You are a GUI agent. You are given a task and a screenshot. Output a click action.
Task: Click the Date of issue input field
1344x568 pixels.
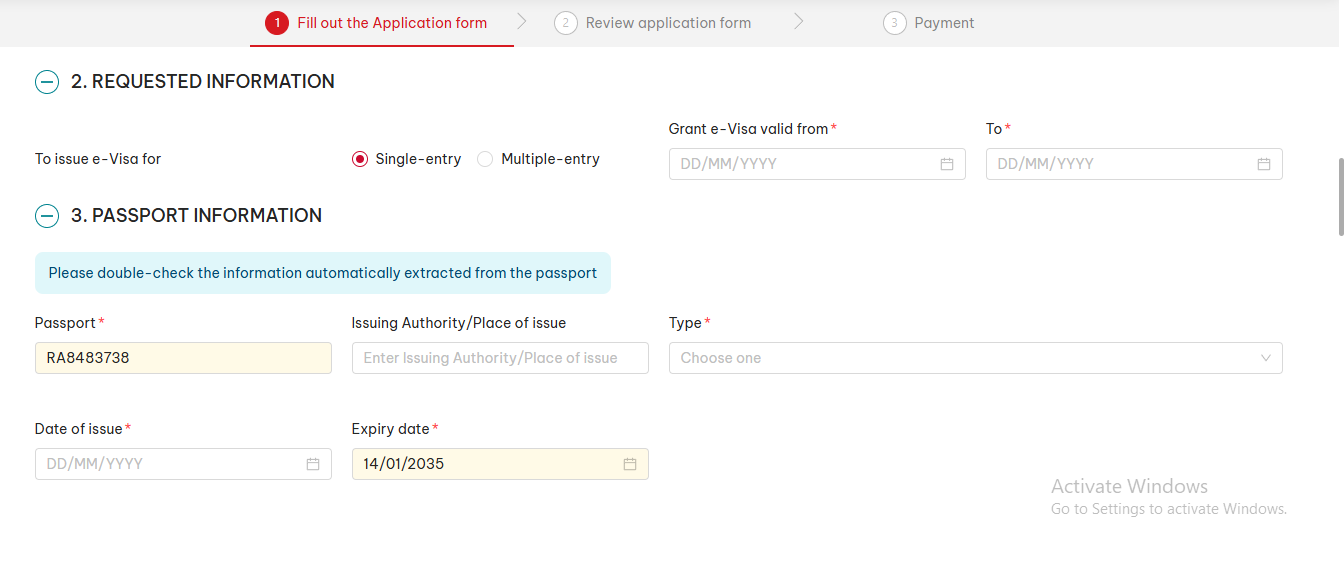170,464
